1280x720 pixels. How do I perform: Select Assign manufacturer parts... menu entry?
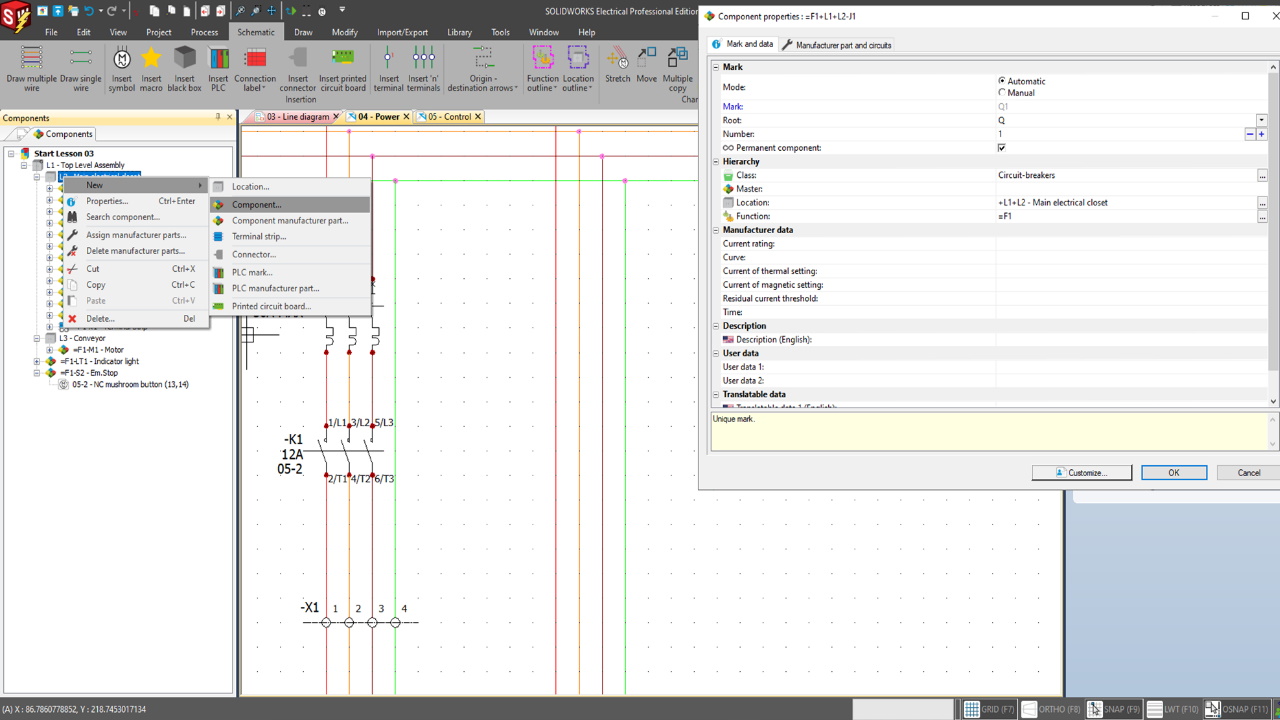(x=135, y=235)
